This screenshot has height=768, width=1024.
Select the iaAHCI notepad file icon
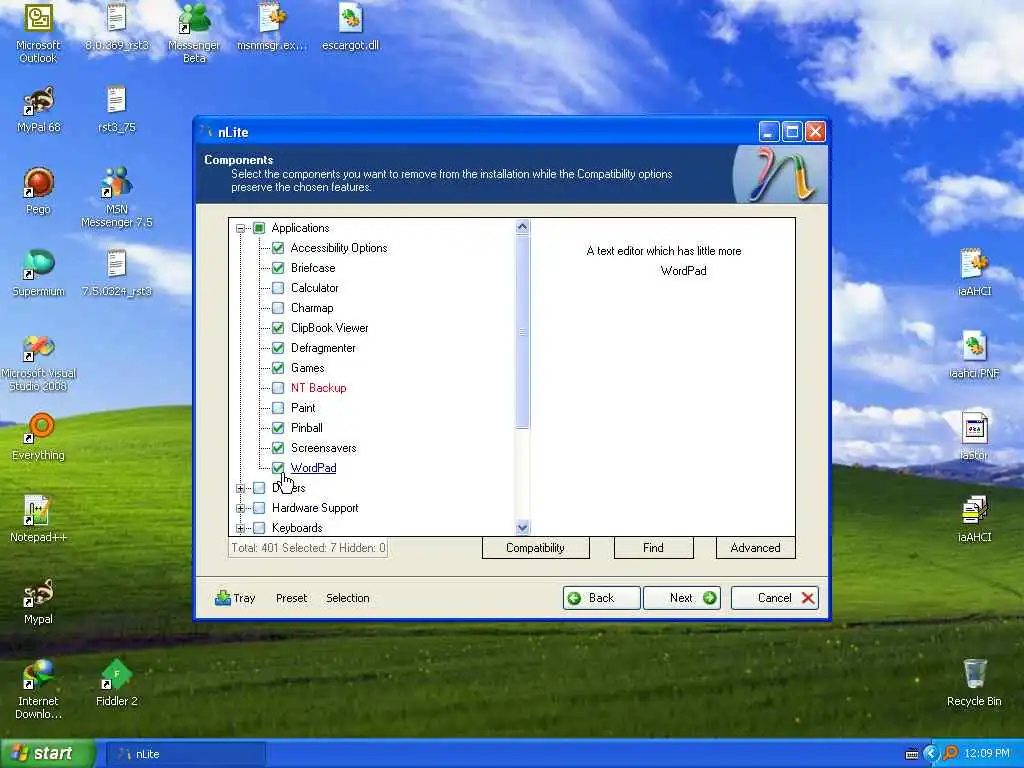[974, 273]
